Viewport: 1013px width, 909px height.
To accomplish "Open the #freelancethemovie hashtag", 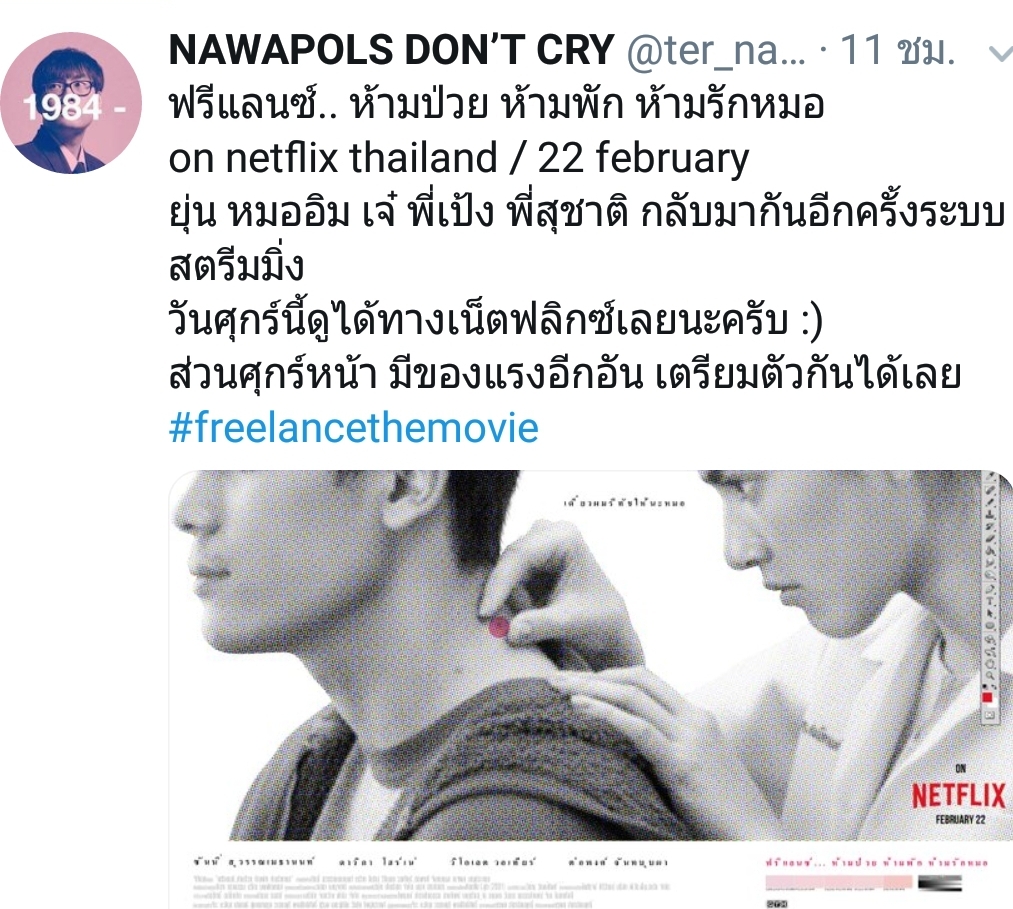I will click(x=353, y=428).
